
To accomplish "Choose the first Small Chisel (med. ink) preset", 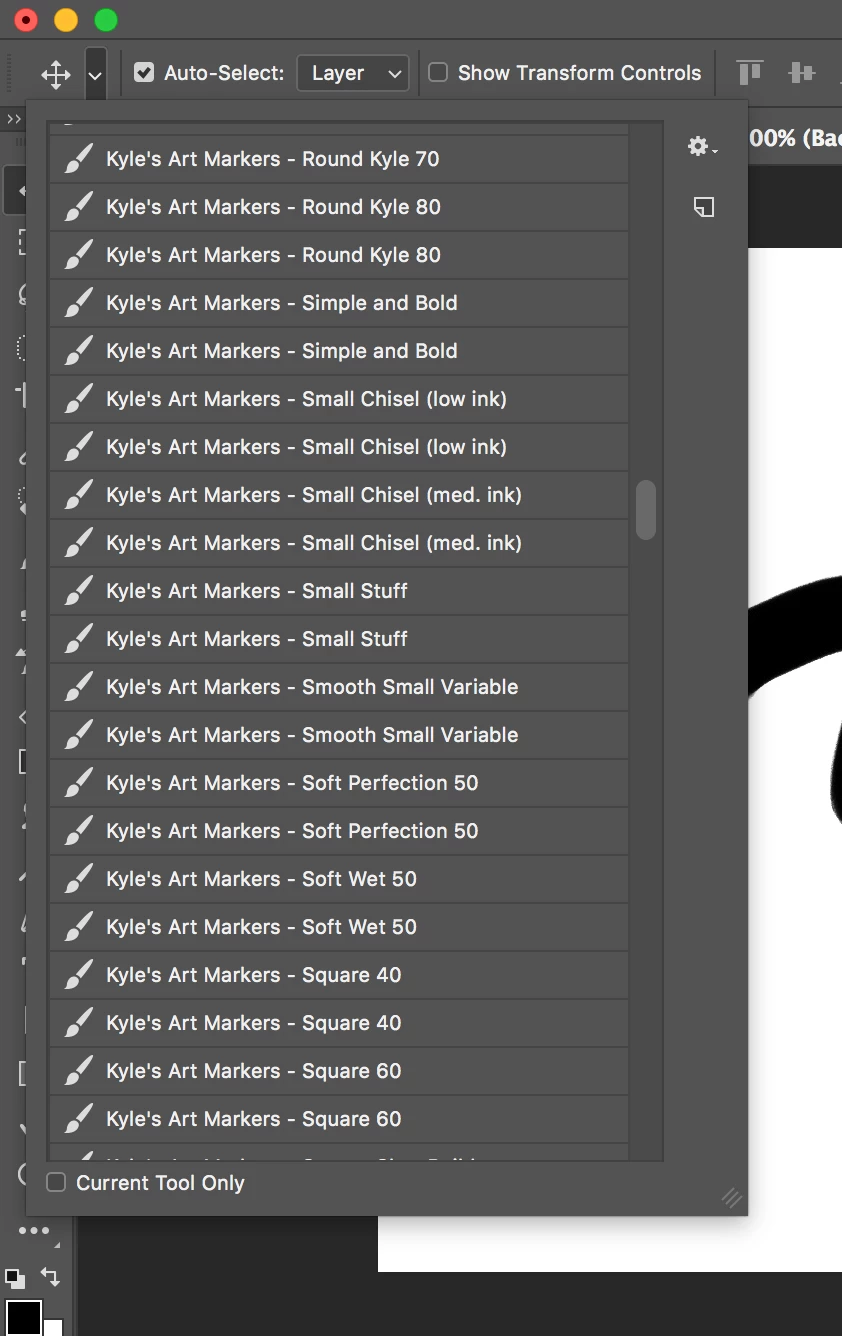I will (x=339, y=495).
